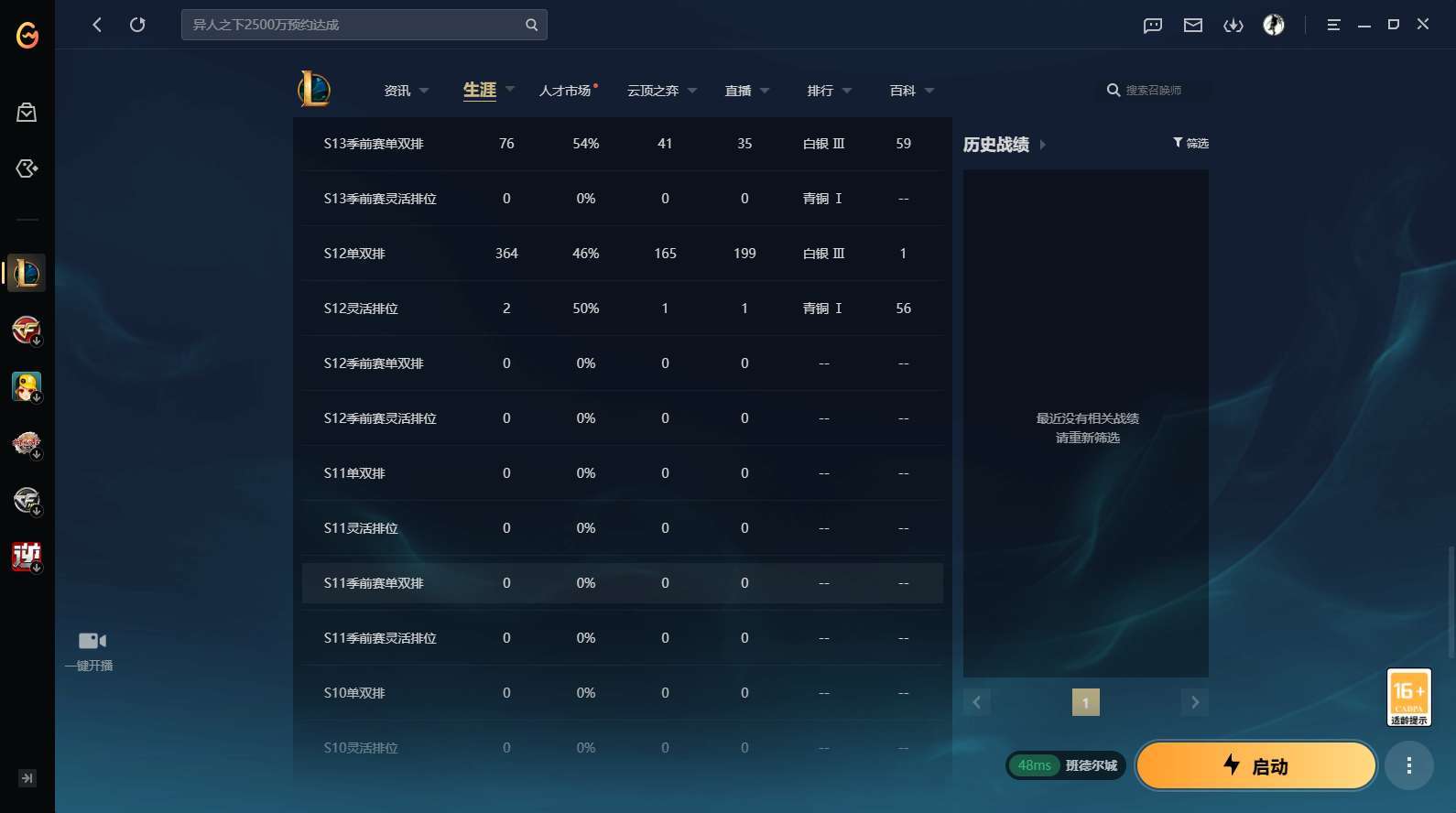Expand the 百科 dropdown

(x=929, y=91)
